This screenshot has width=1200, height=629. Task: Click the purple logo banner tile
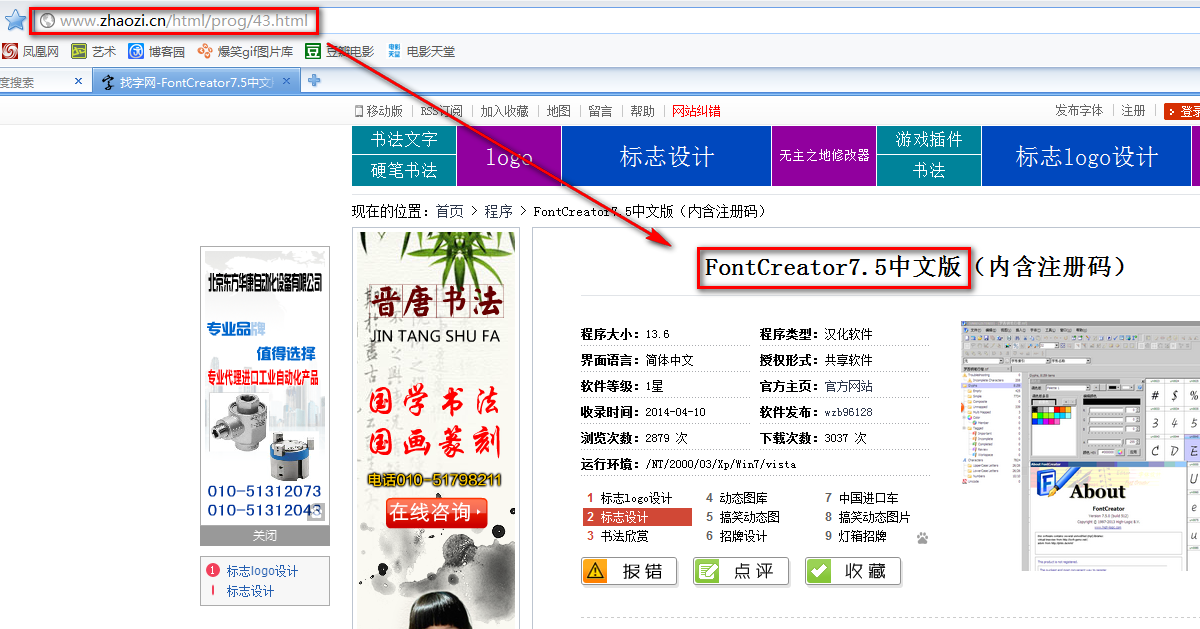(x=509, y=156)
